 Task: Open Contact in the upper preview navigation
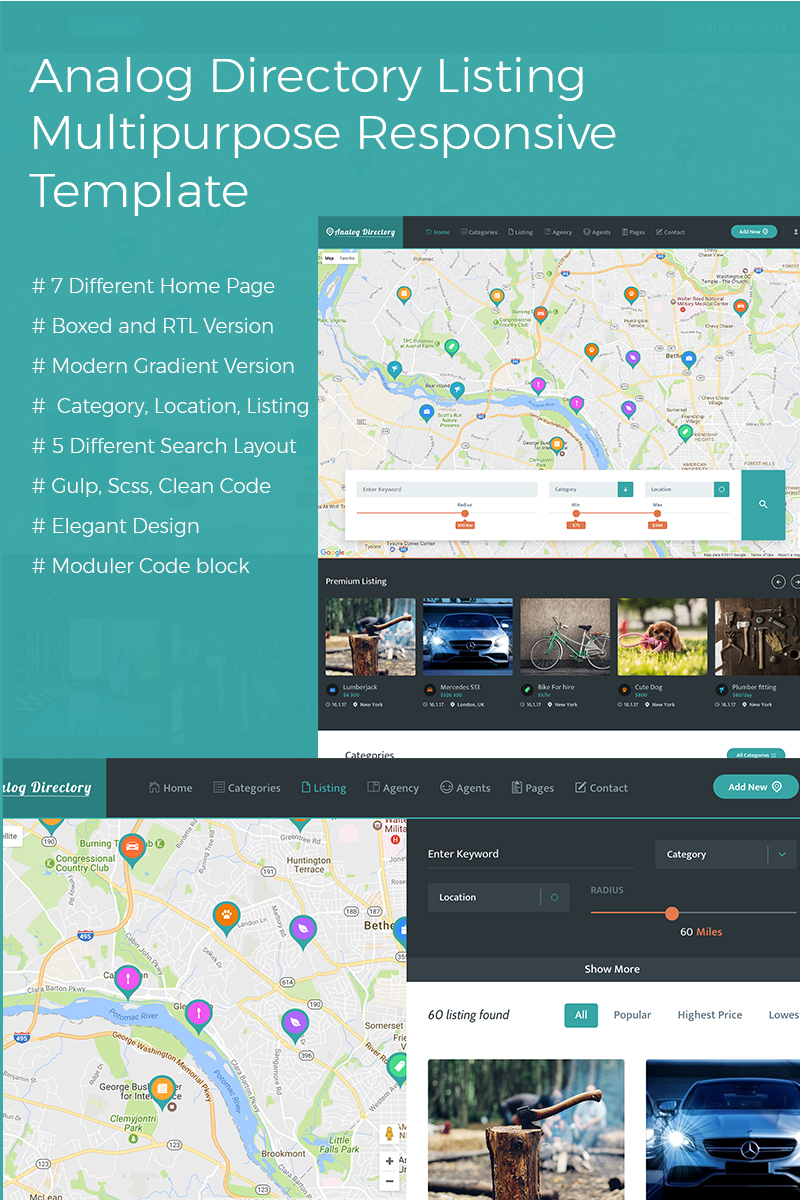point(670,232)
